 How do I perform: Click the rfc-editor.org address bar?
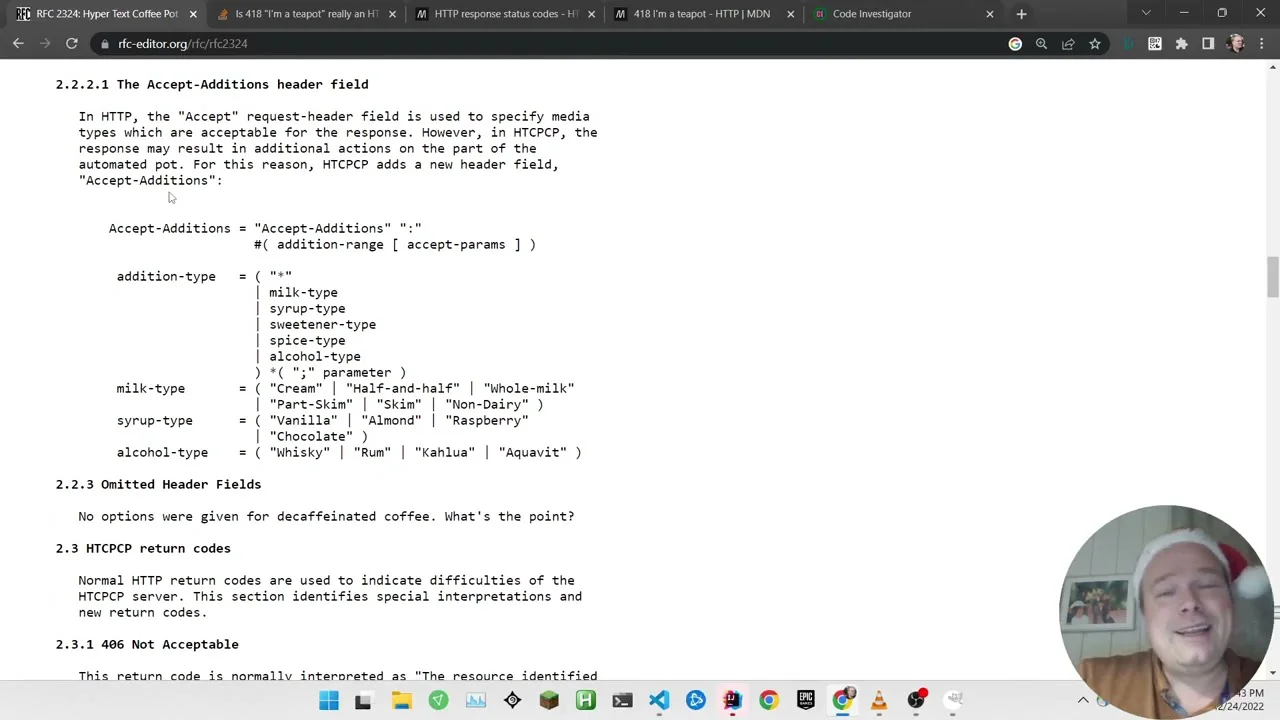500,44
